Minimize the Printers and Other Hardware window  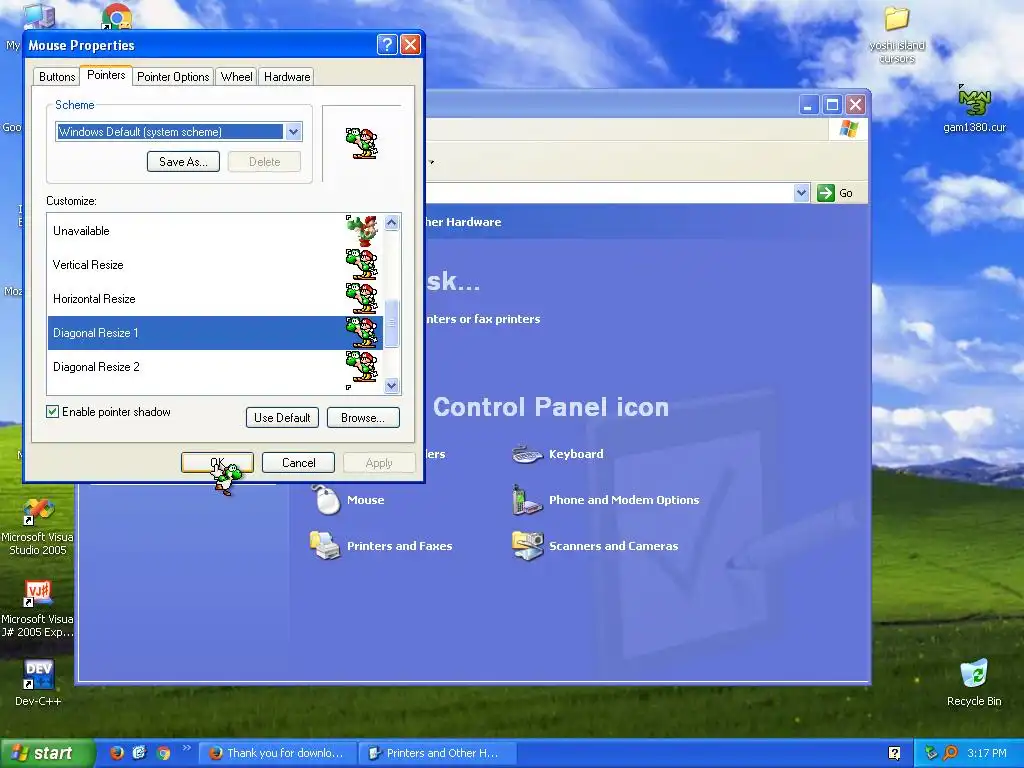pos(808,104)
